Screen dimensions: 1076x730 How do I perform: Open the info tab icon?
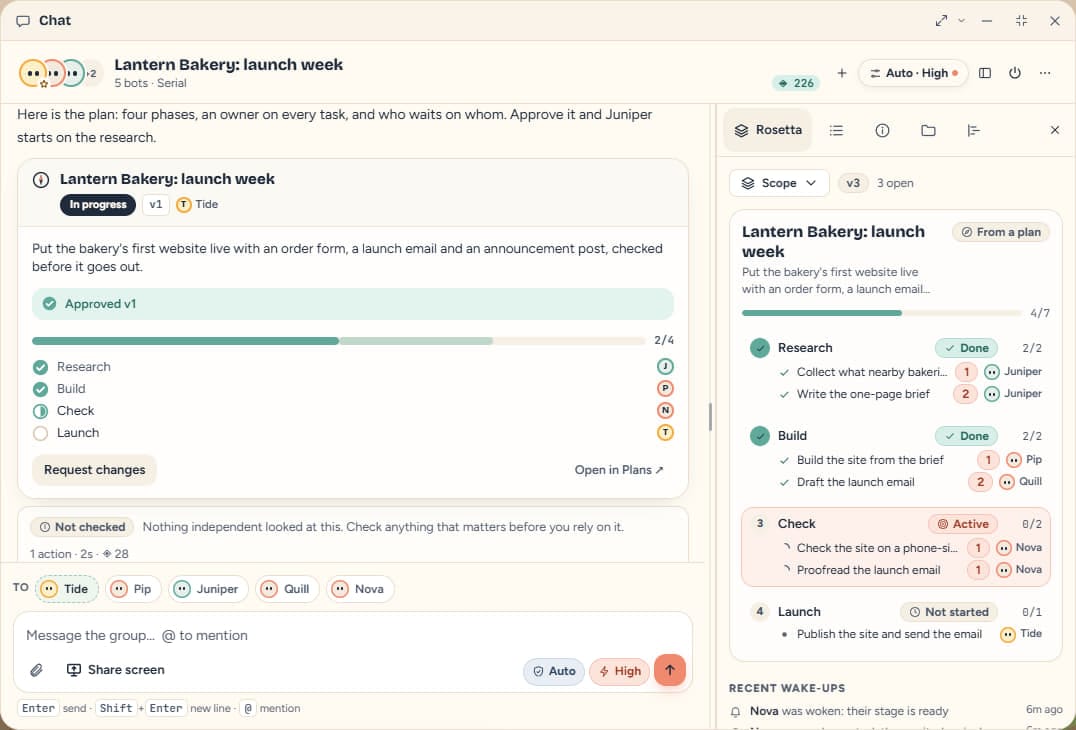882,130
